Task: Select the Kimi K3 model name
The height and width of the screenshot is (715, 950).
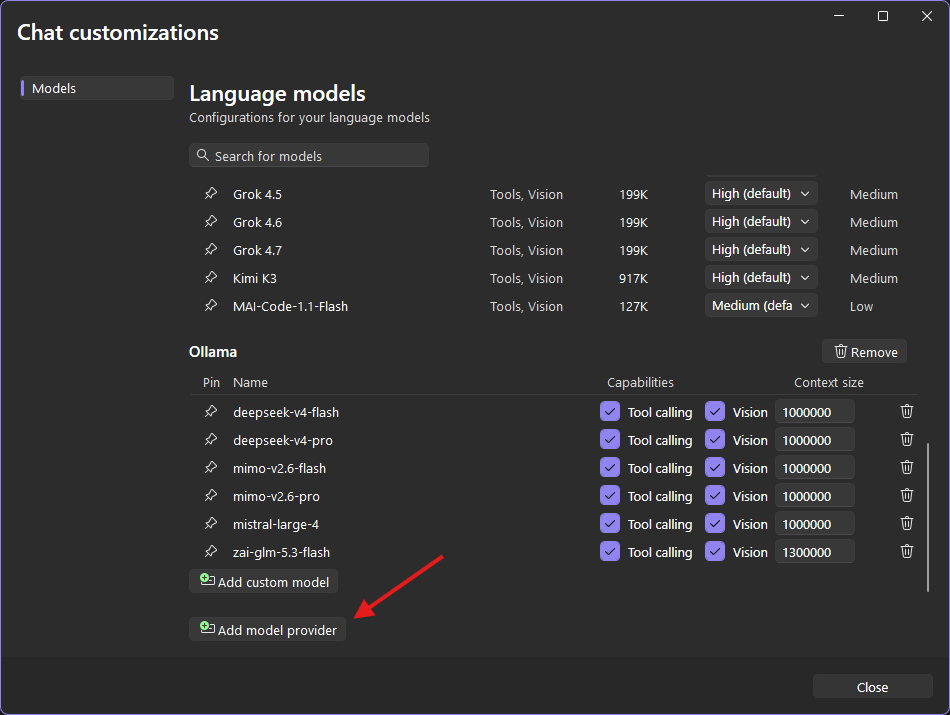Action: (x=254, y=278)
